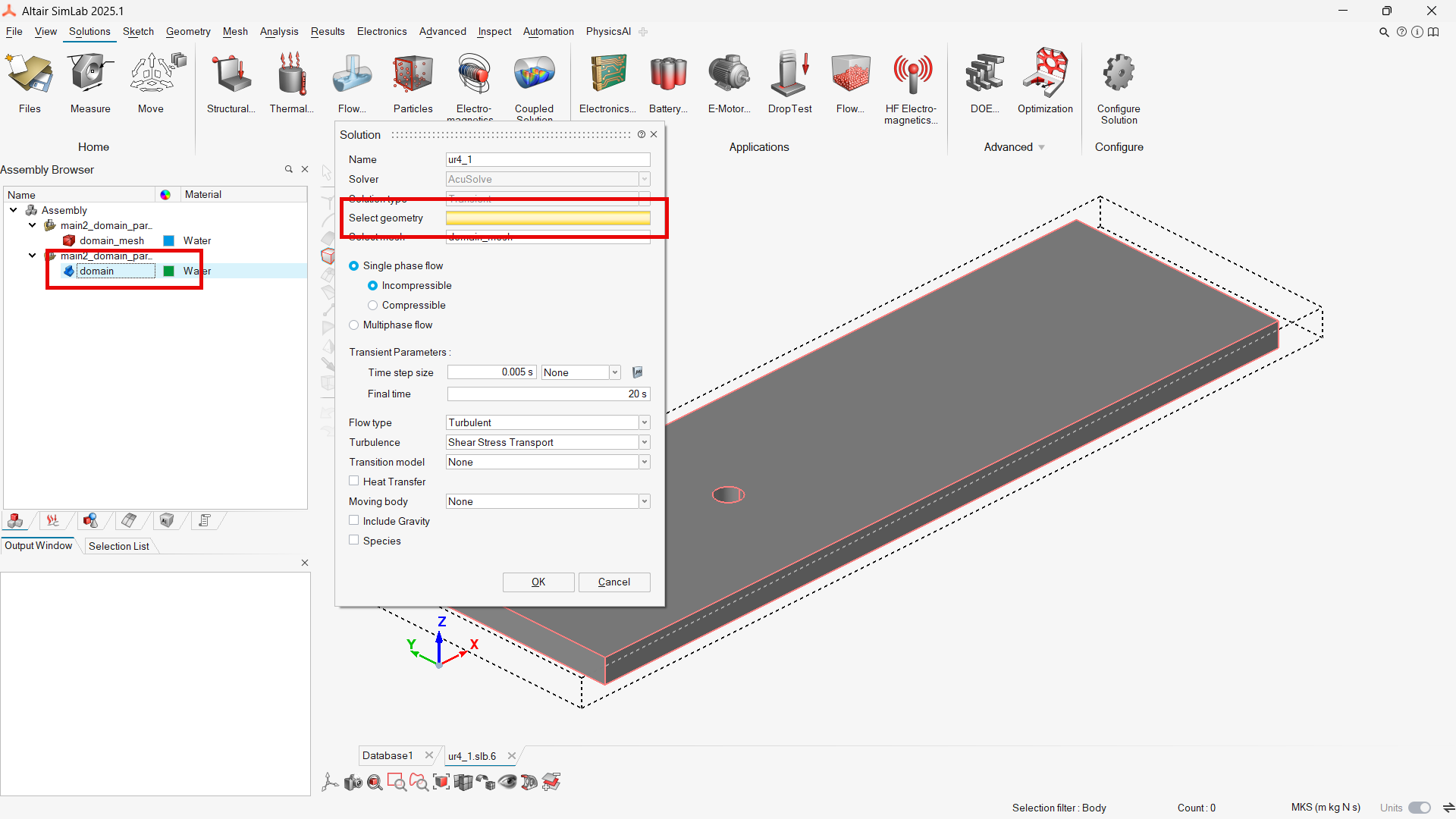Capture screenshot with camera icon

coord(353,782)
